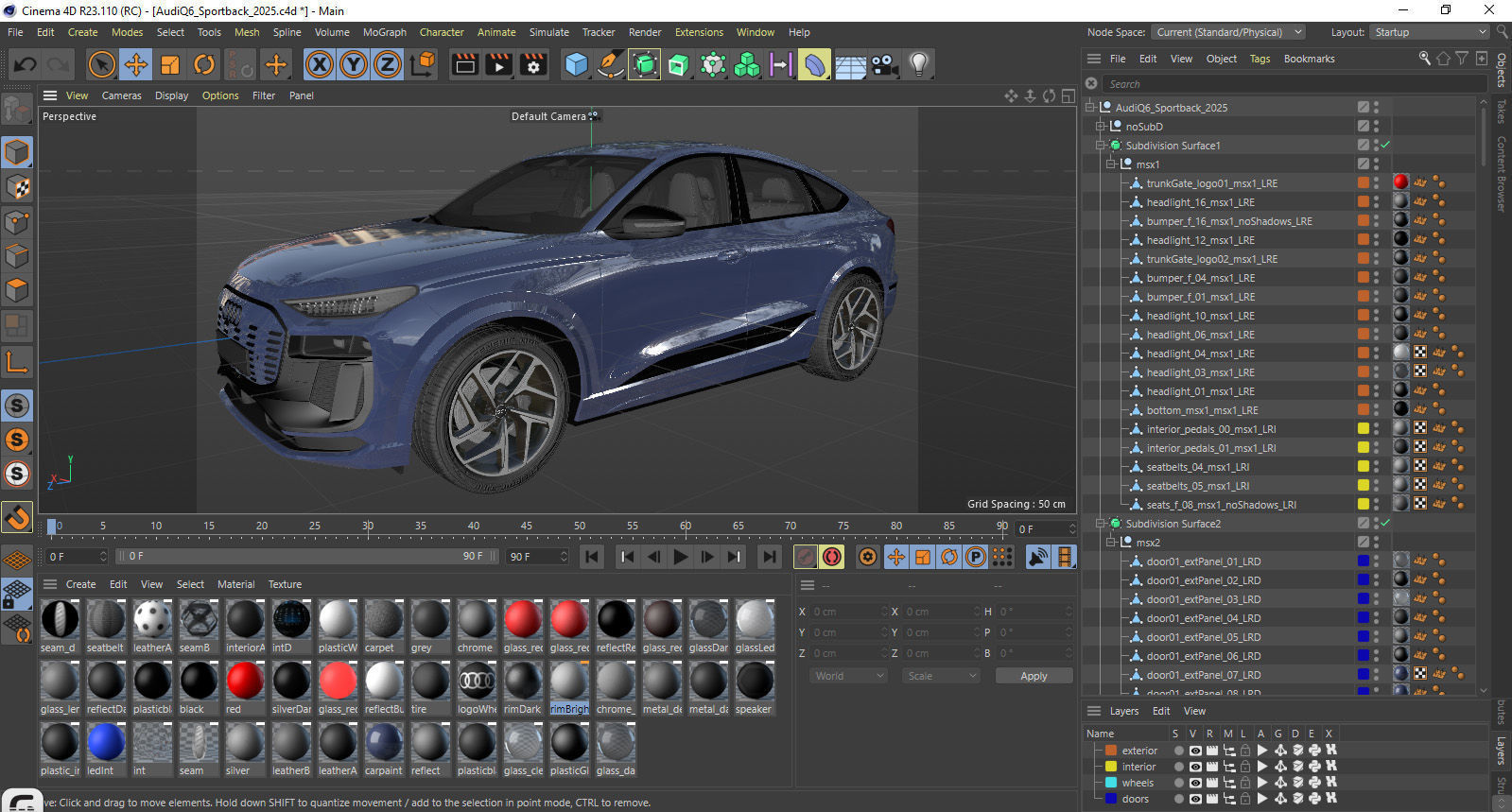1512x812 pixels.
Task: Go to start of animation
Action: click(x=592, y=557)
